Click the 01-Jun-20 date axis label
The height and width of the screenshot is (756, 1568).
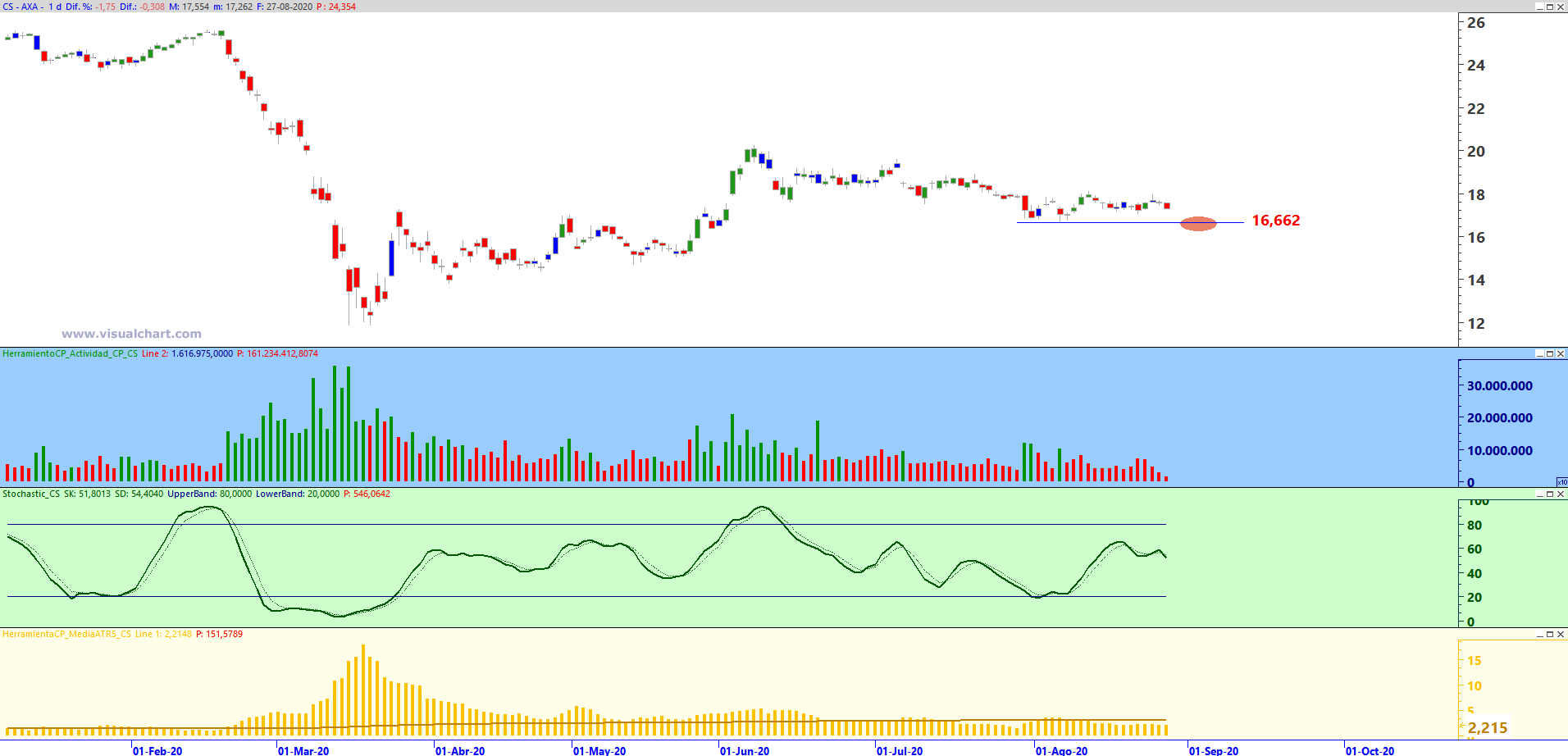tap(745, 750)
